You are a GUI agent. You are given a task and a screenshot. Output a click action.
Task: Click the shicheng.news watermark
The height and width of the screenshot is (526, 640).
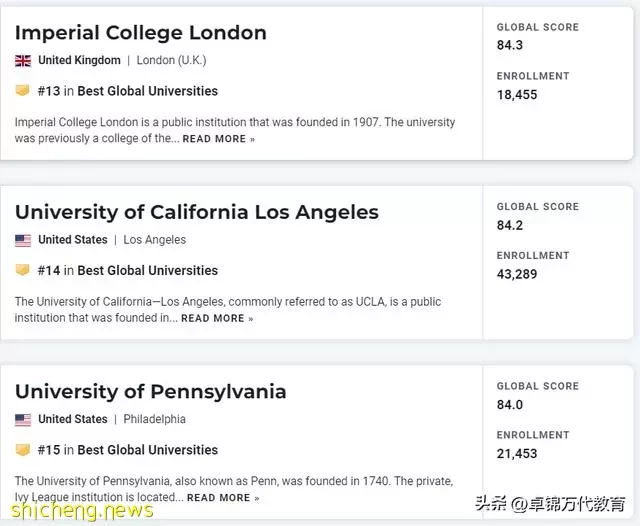coord(82,510)
